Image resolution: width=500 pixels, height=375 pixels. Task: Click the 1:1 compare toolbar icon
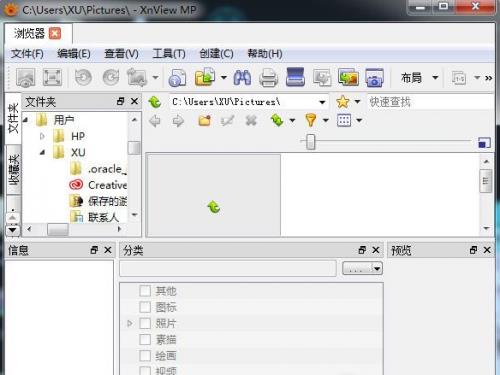coord(459,78)
